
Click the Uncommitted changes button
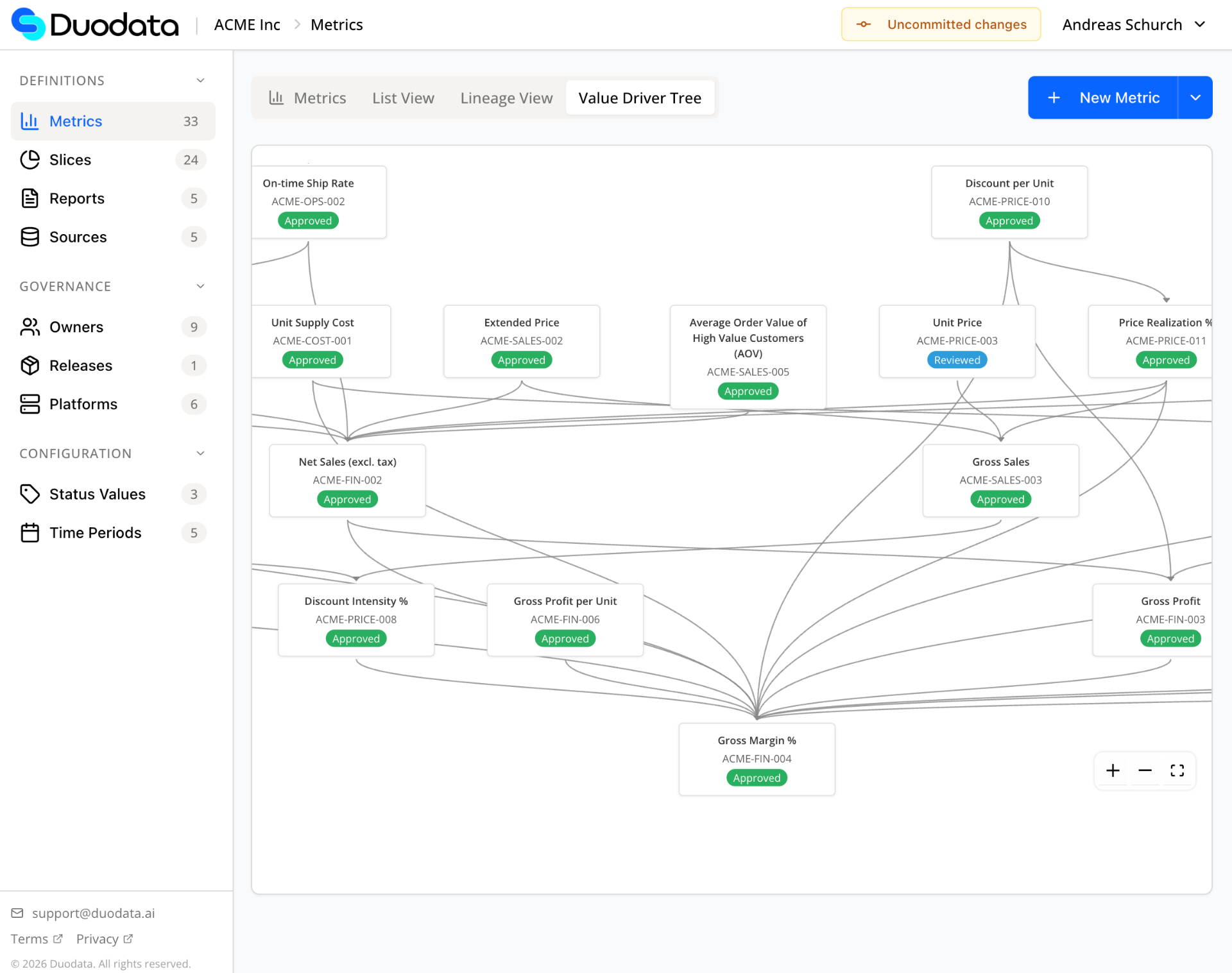point(941,24)
